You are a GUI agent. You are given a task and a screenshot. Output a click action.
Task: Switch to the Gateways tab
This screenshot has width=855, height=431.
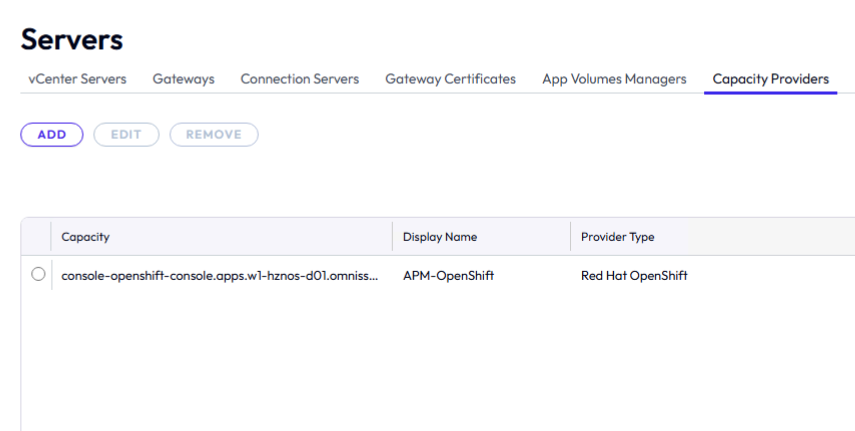tap(183, 79)
